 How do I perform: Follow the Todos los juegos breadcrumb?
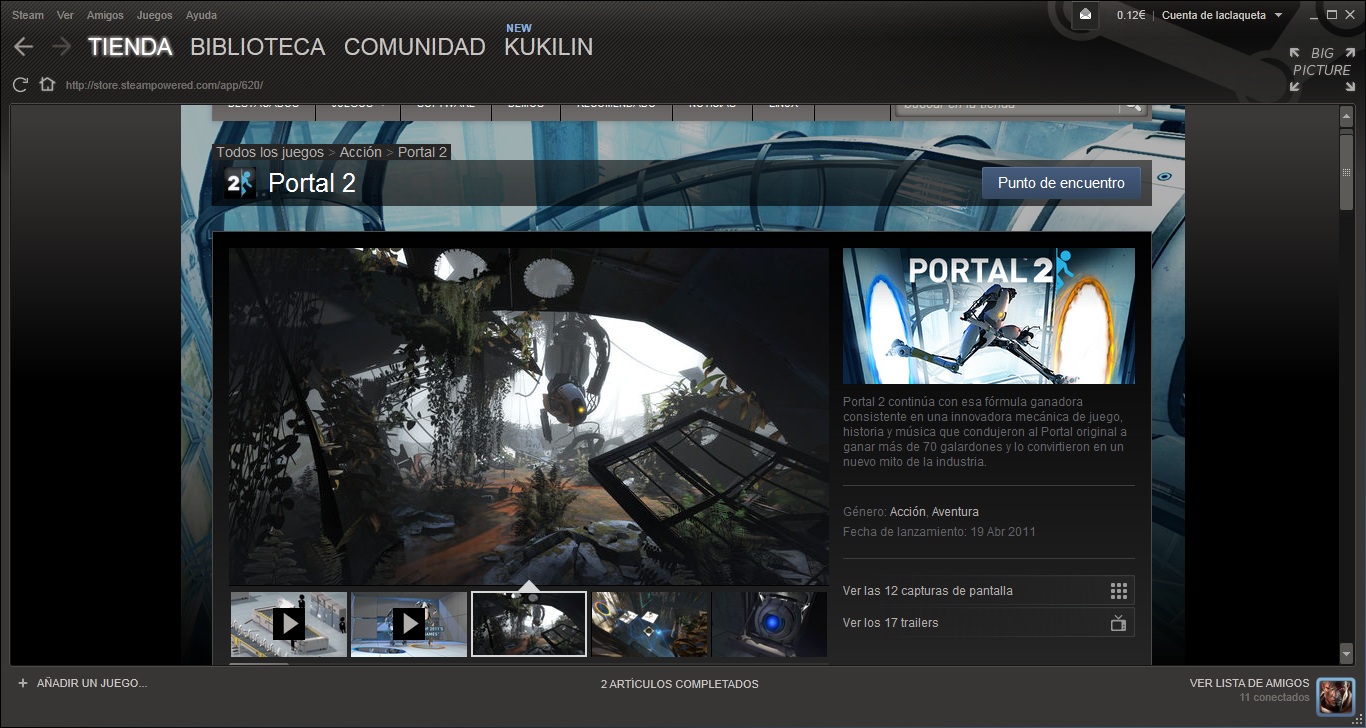click(x=270, y=152)
